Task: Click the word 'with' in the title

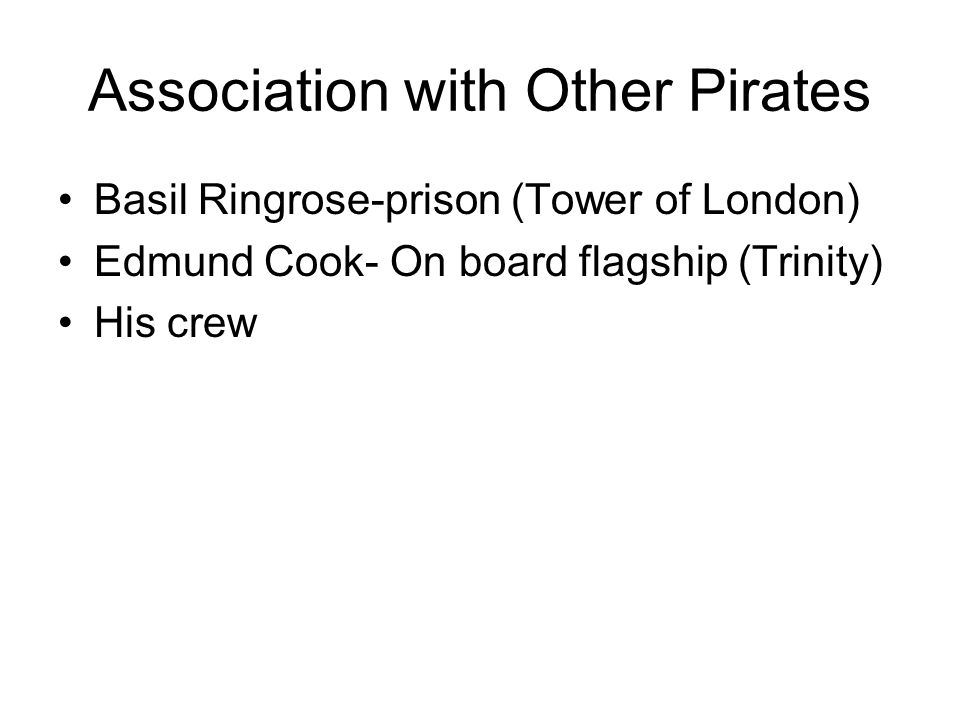Action: pyautogui.click(x=456, y=91)
